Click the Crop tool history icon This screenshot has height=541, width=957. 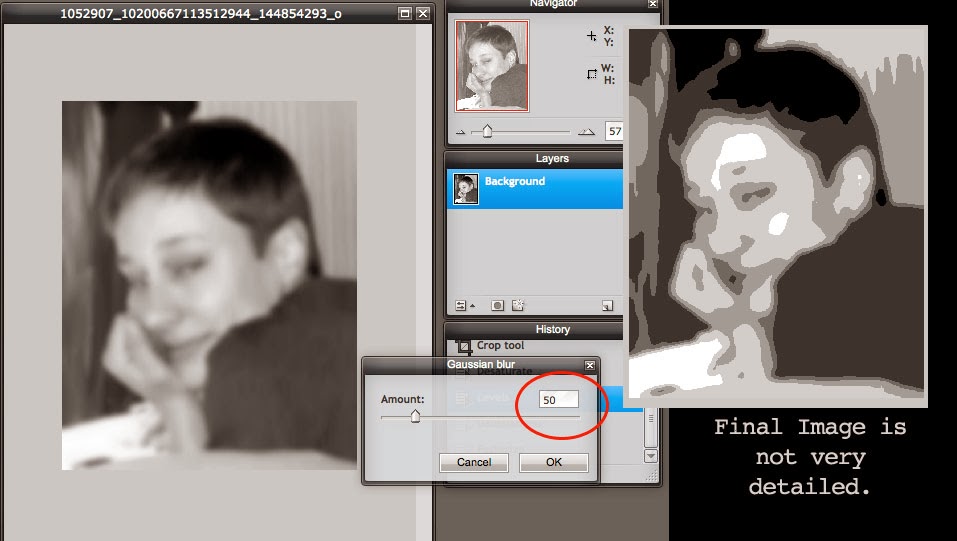pyautogui.click(x=464, y=346)
